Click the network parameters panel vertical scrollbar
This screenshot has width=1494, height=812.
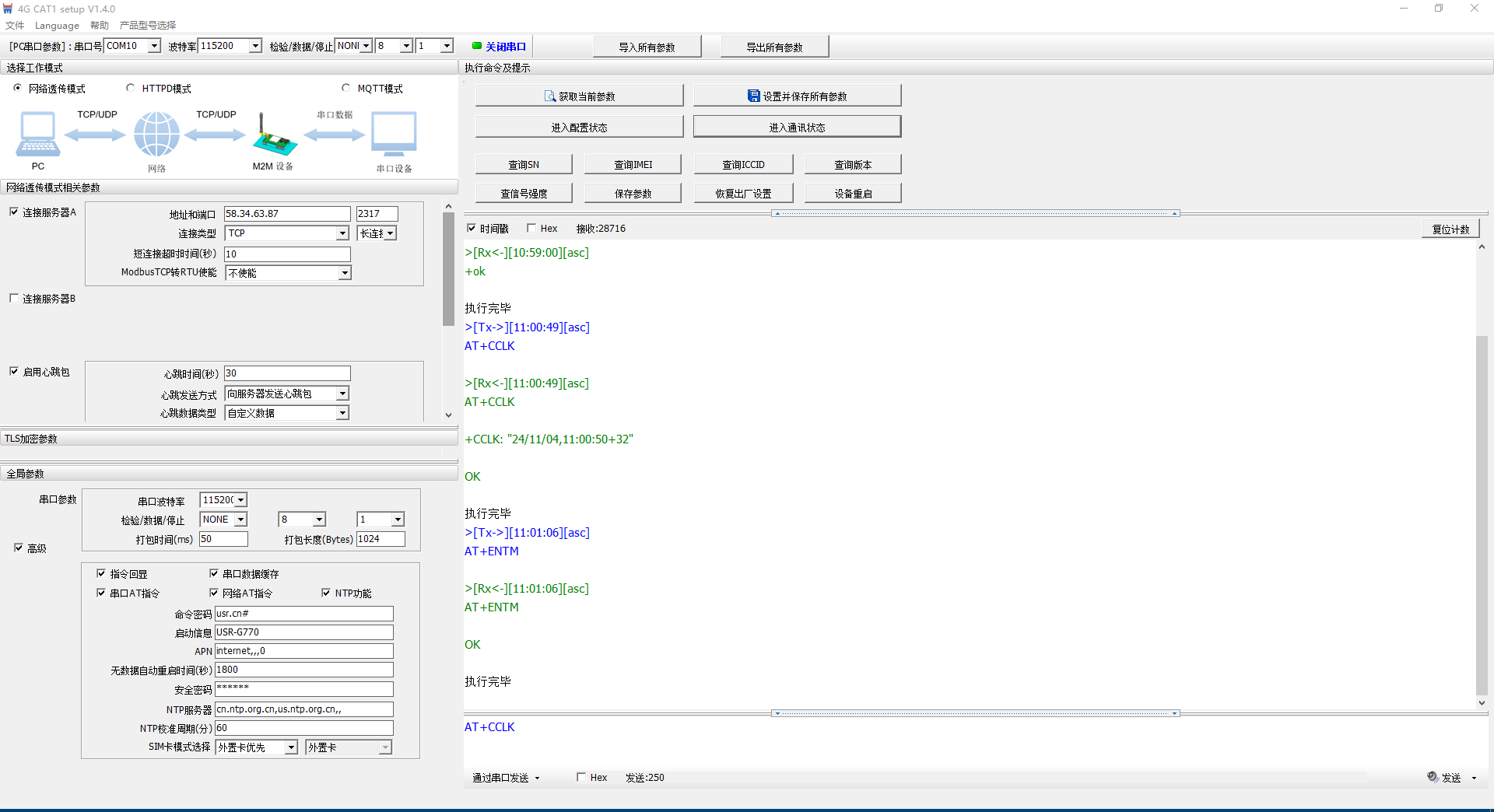[448, 268]
